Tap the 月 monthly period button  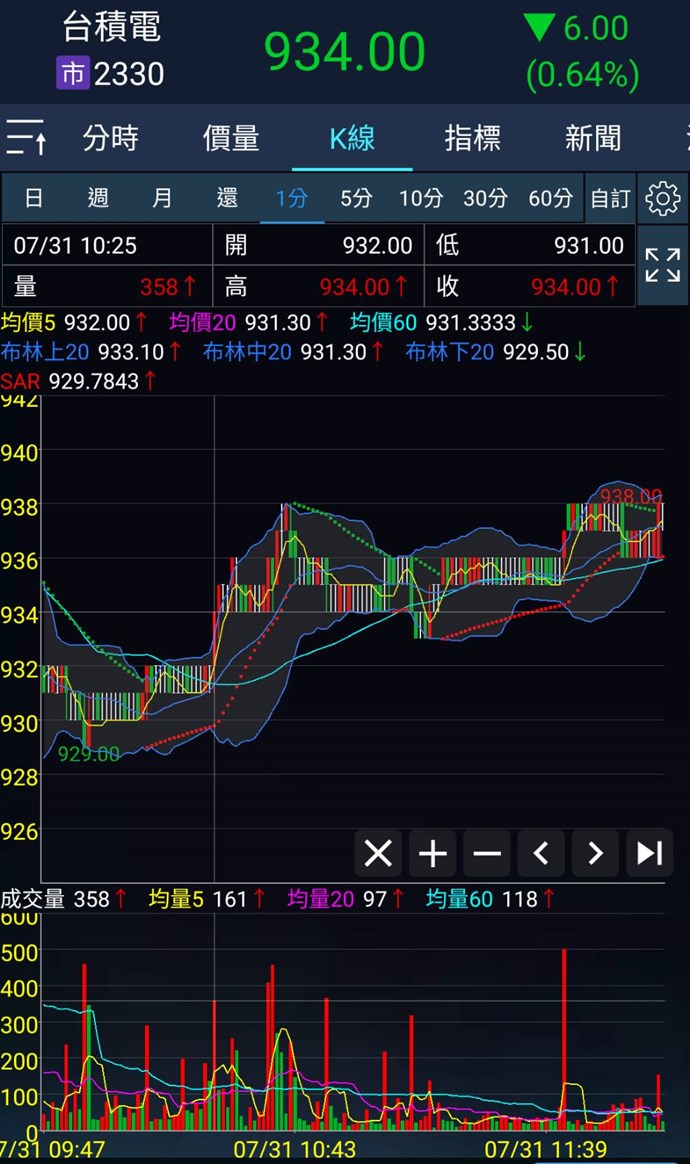click(x=162, y=198)
